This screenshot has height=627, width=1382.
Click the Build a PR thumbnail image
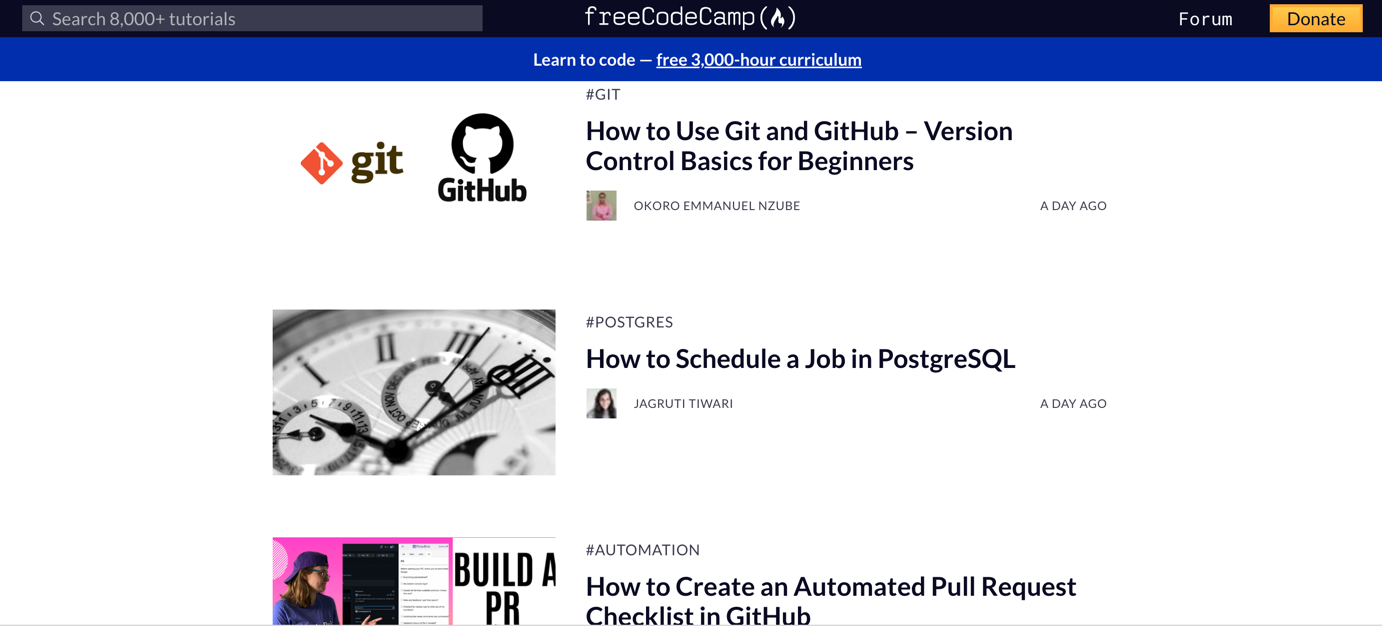[414, 582]
